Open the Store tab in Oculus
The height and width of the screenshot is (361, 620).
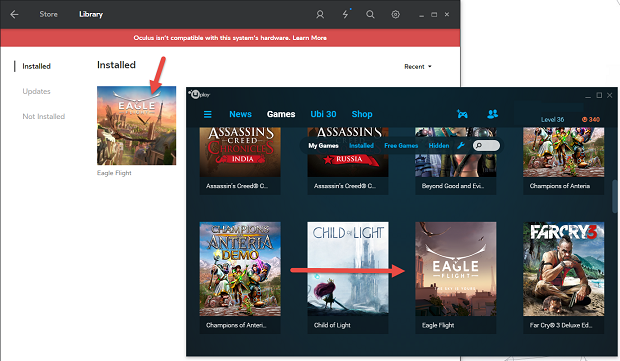[x=48, y=14]
